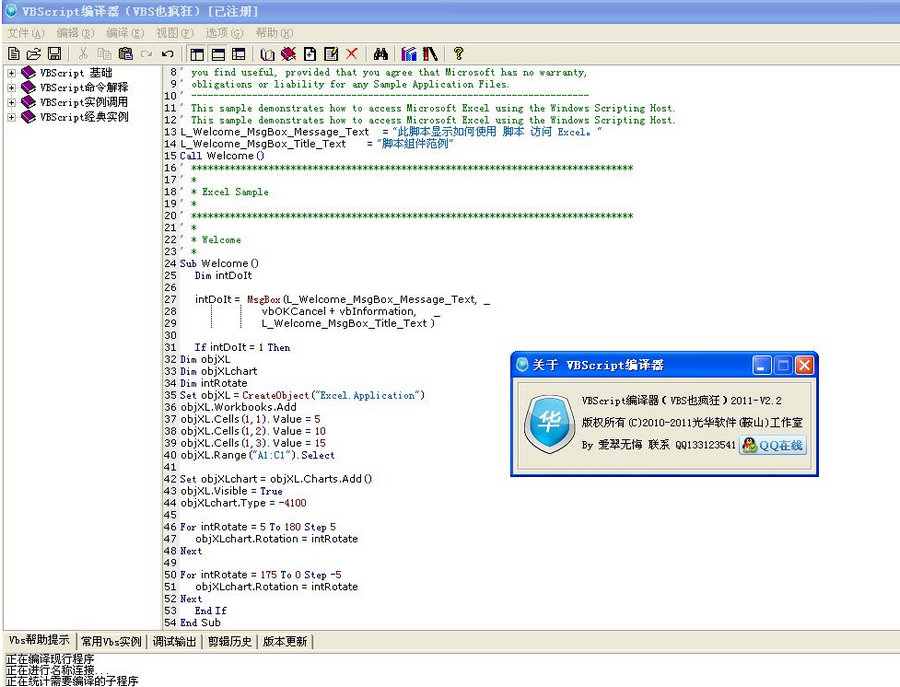Close the 关于 VBScript编译器 dialog
900x687 pixels.
tap(805, 365)
